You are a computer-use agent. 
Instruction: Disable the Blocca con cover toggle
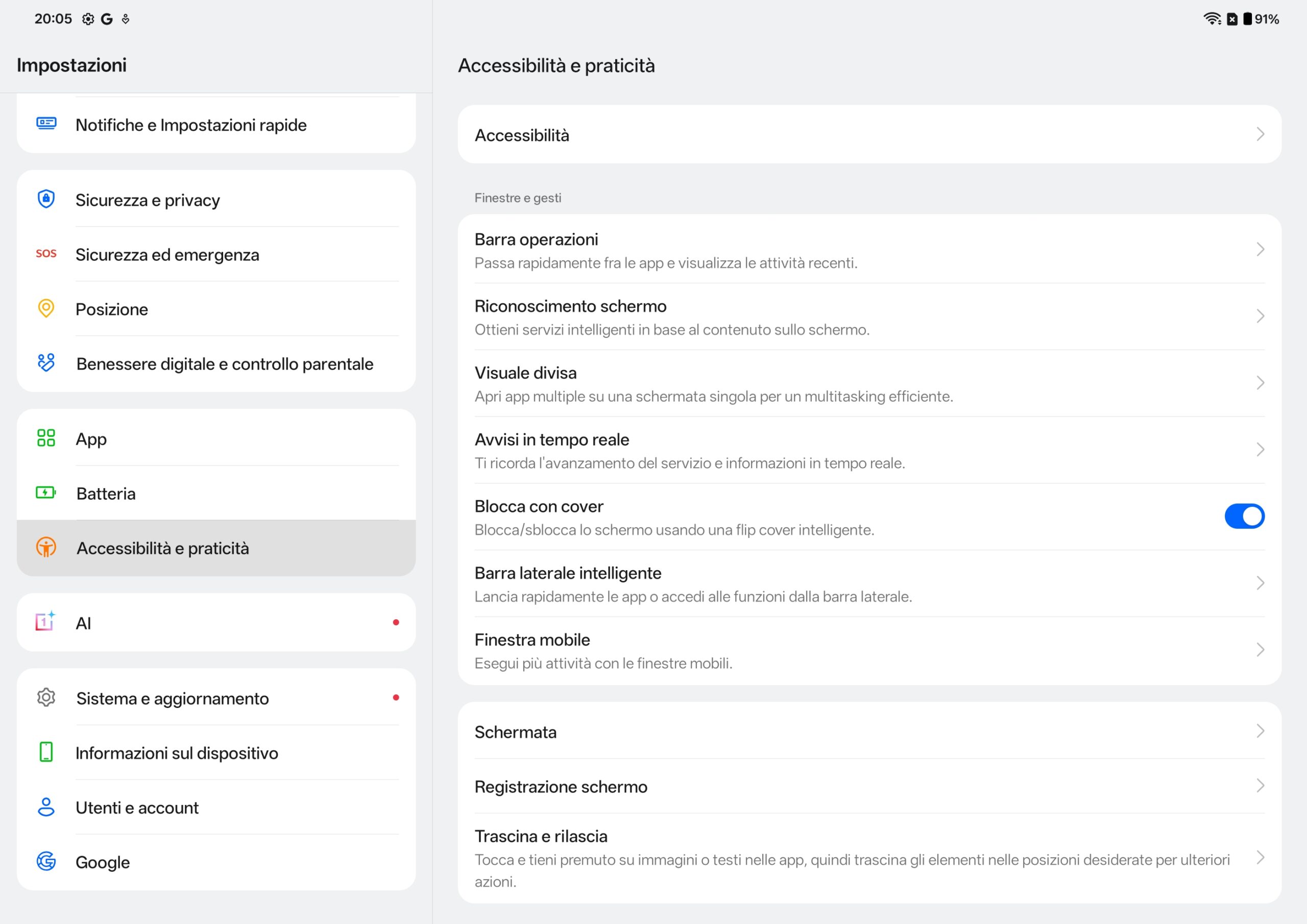1244,517
